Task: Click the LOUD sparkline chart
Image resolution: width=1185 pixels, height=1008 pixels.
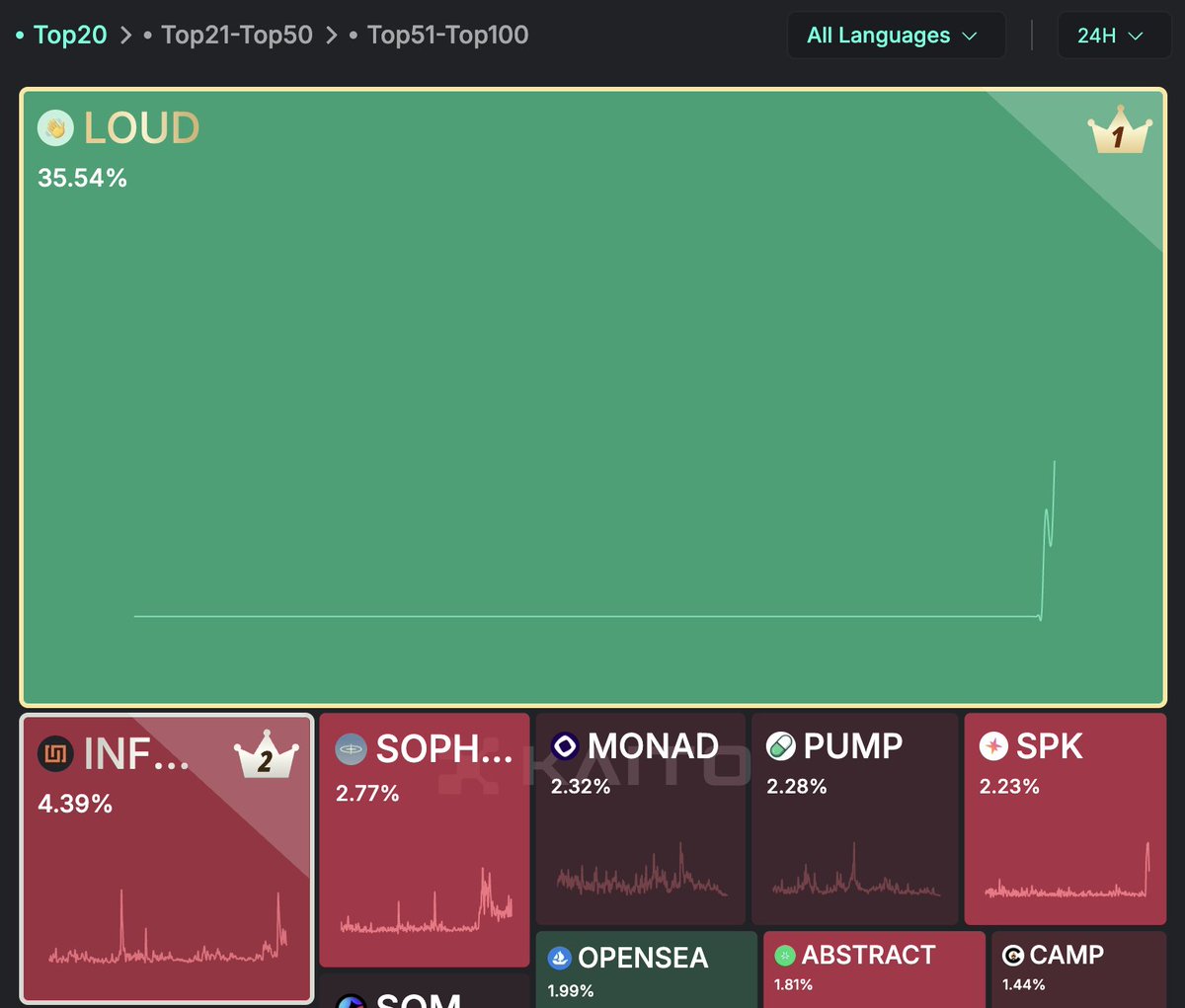Action: click(594, 540)
